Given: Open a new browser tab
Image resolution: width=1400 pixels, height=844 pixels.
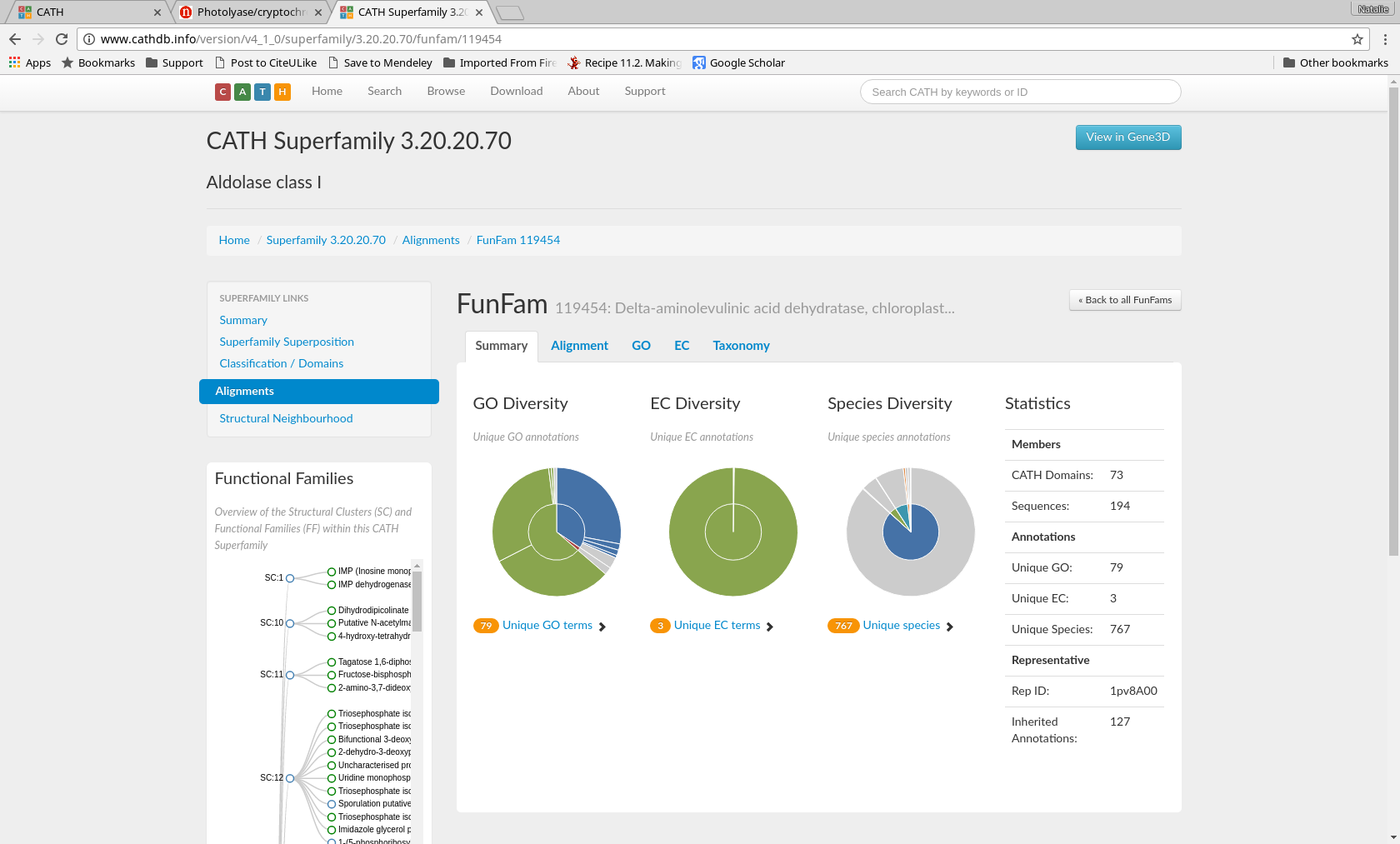Looking at the screenshot, I should pyautogui.click(x=509, y=12).
